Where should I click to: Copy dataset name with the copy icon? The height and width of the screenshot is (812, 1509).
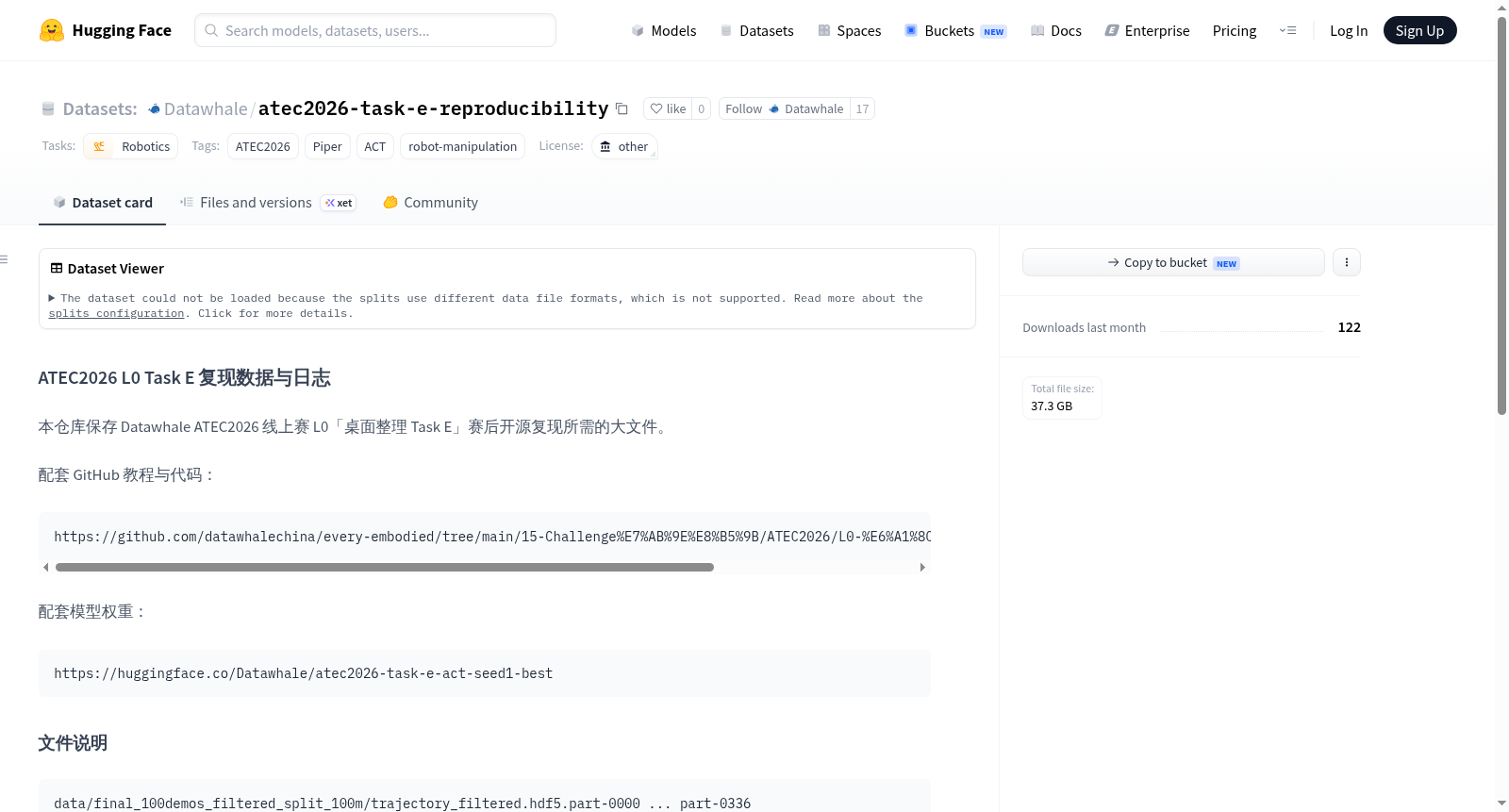coord(622,108)
